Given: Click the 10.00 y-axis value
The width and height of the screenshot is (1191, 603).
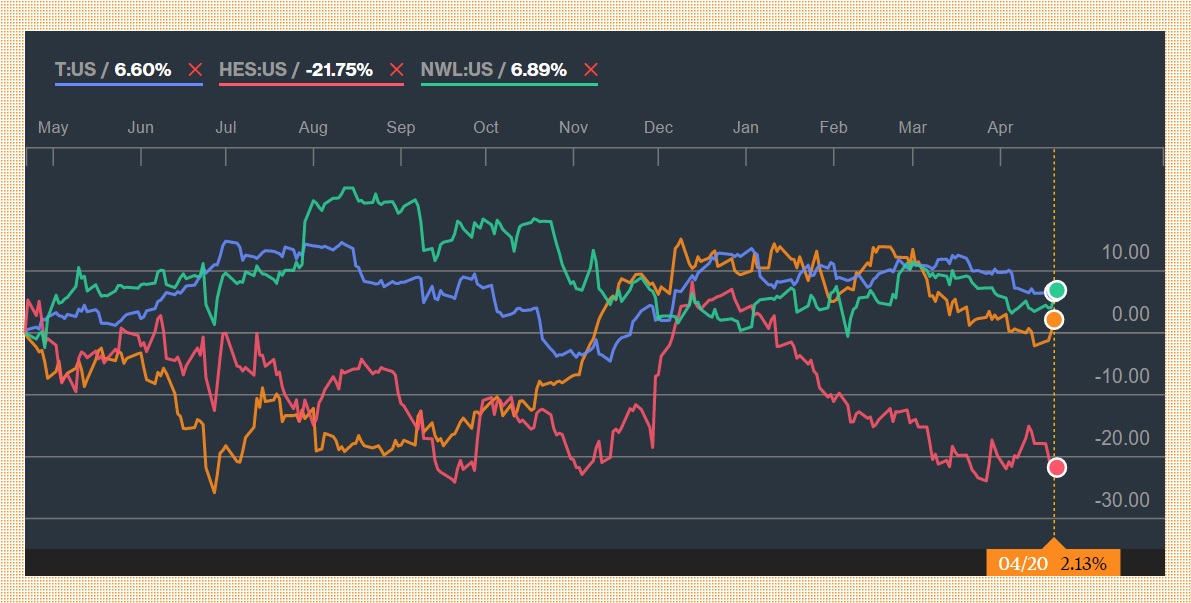Looking at the screenshot, I should click(x=1125, y=253).
